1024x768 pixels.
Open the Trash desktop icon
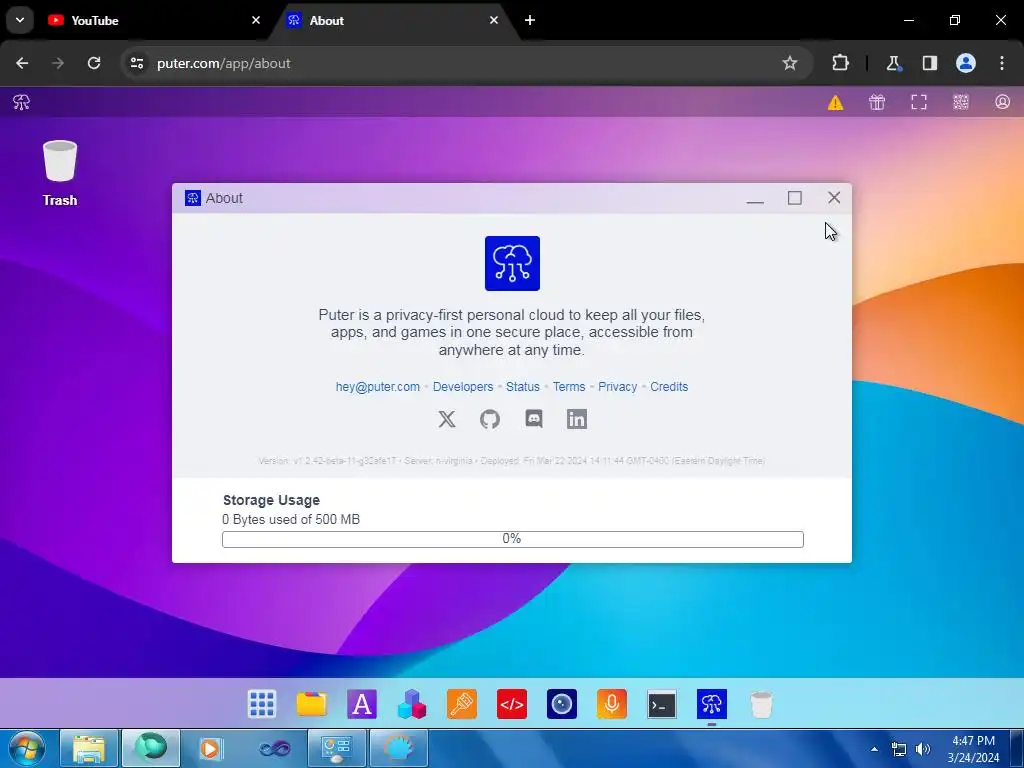(59, 174)
